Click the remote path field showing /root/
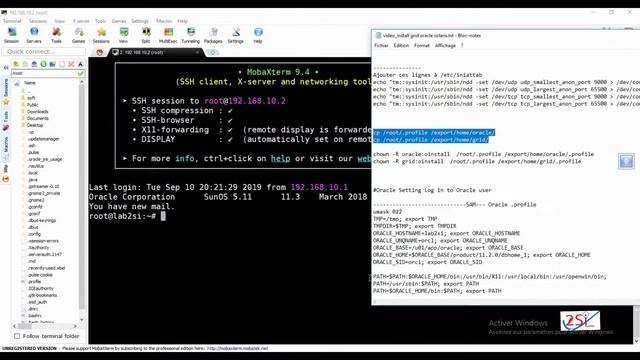 click(44, 73)
